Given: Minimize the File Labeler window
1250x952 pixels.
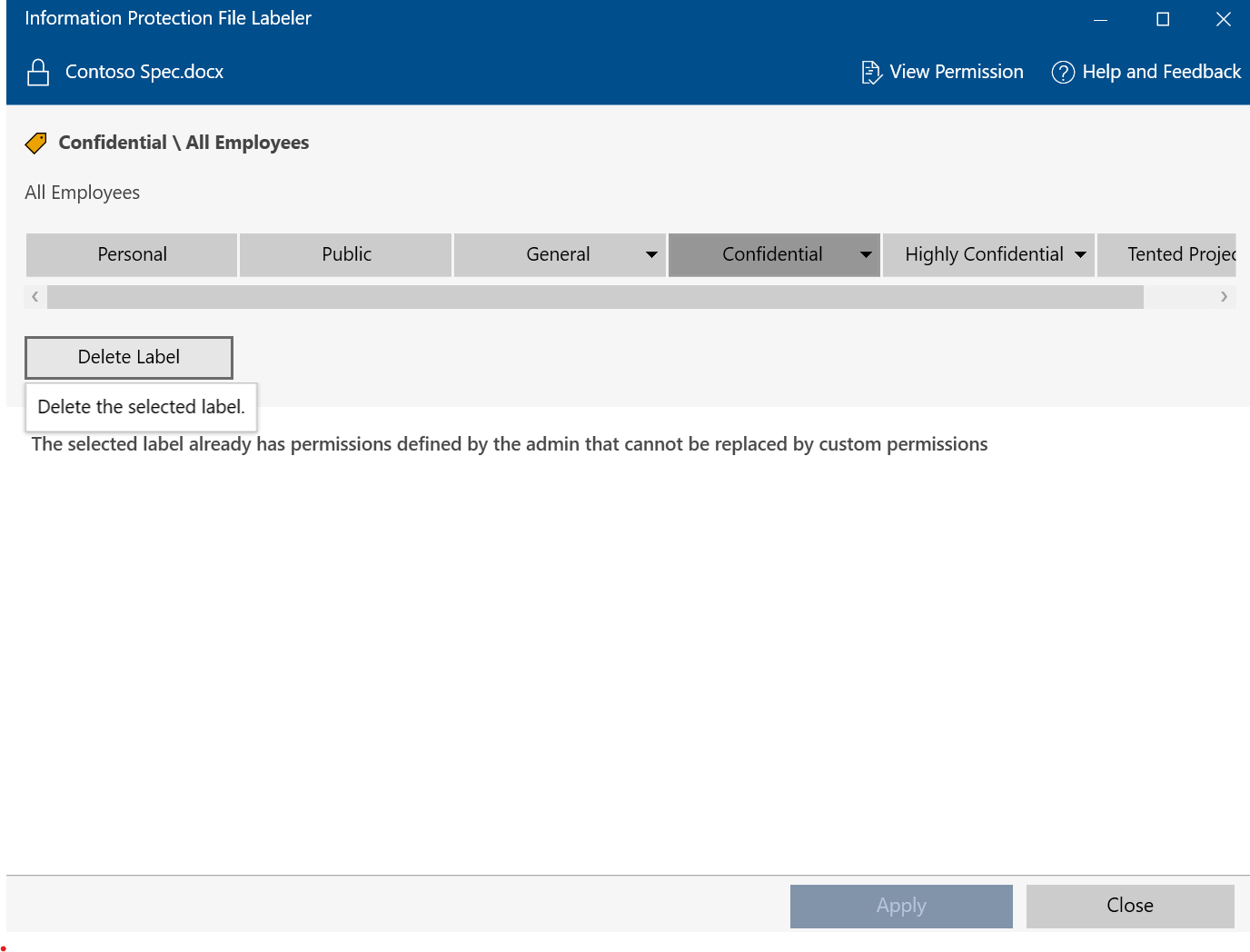Looking at the screenshot, I should click(x=1100, y=19).
